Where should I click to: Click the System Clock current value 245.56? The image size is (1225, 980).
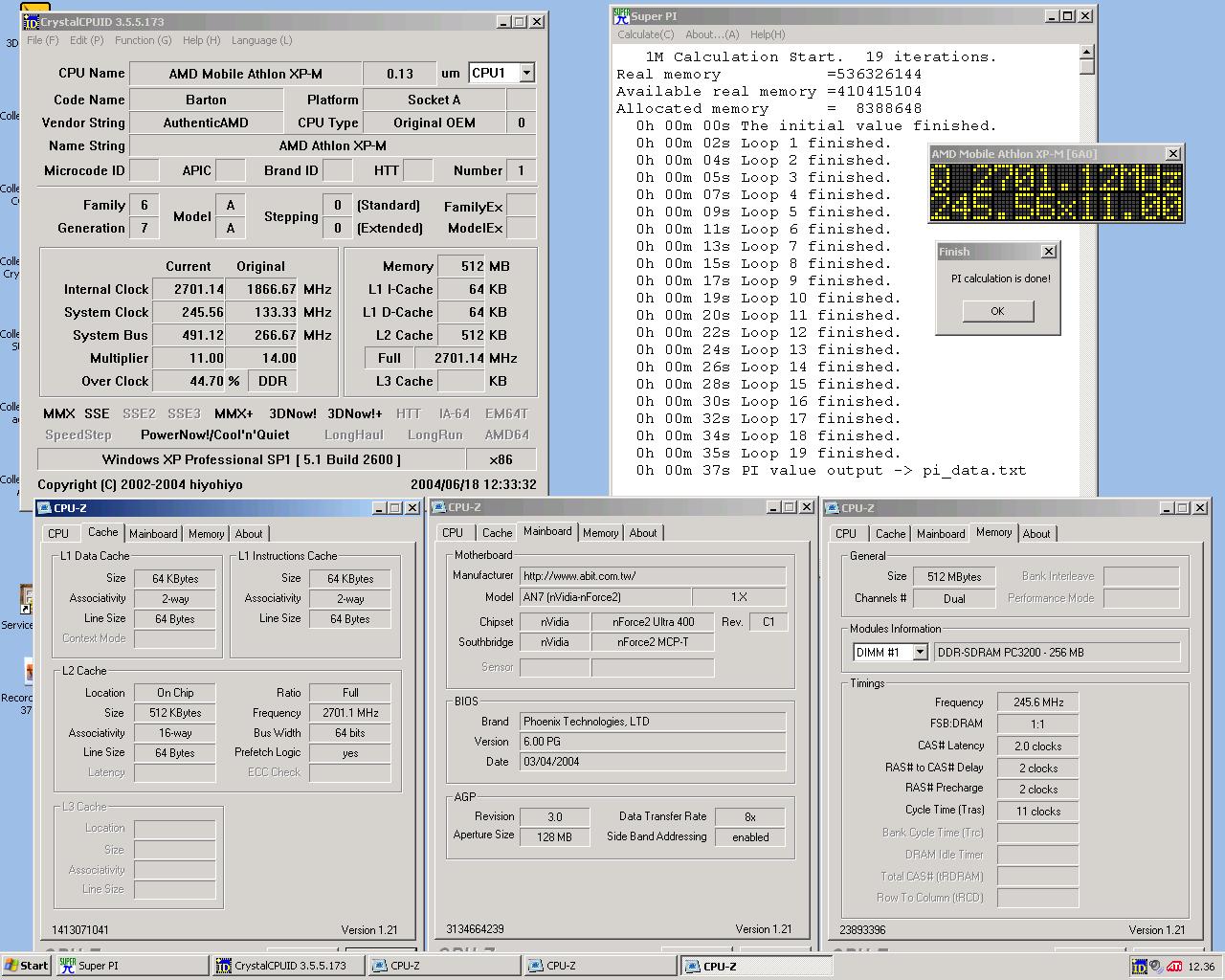(189, 312)
